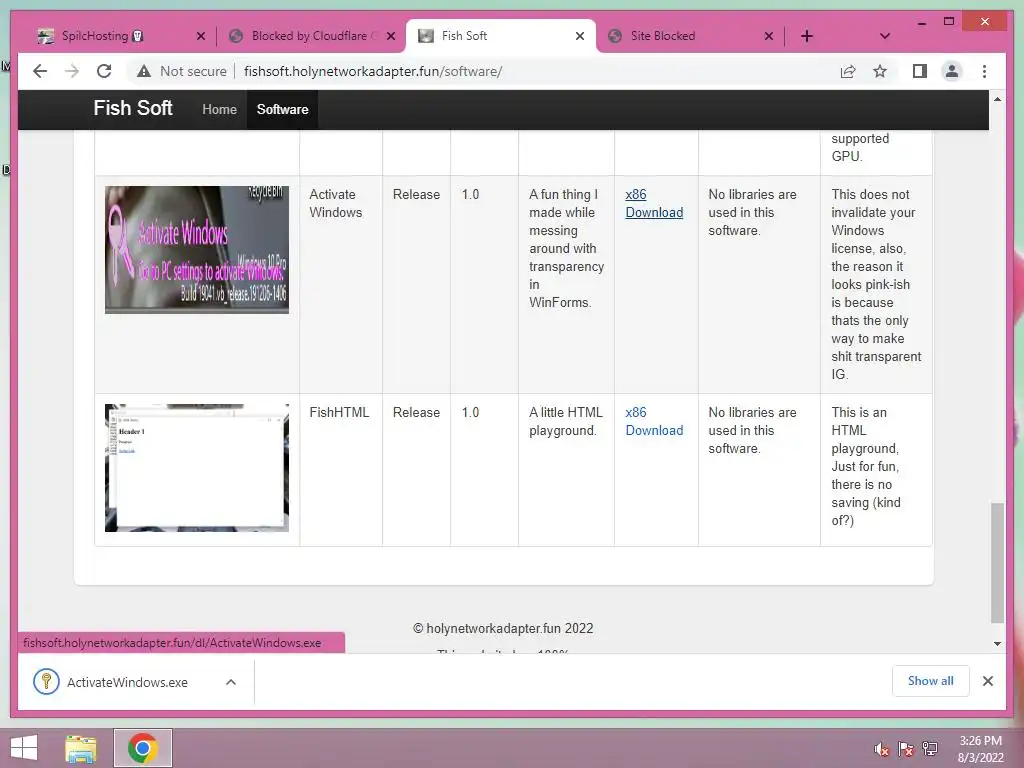Minimize the Chrome window

pyautogui.click(x=921, y=22)
